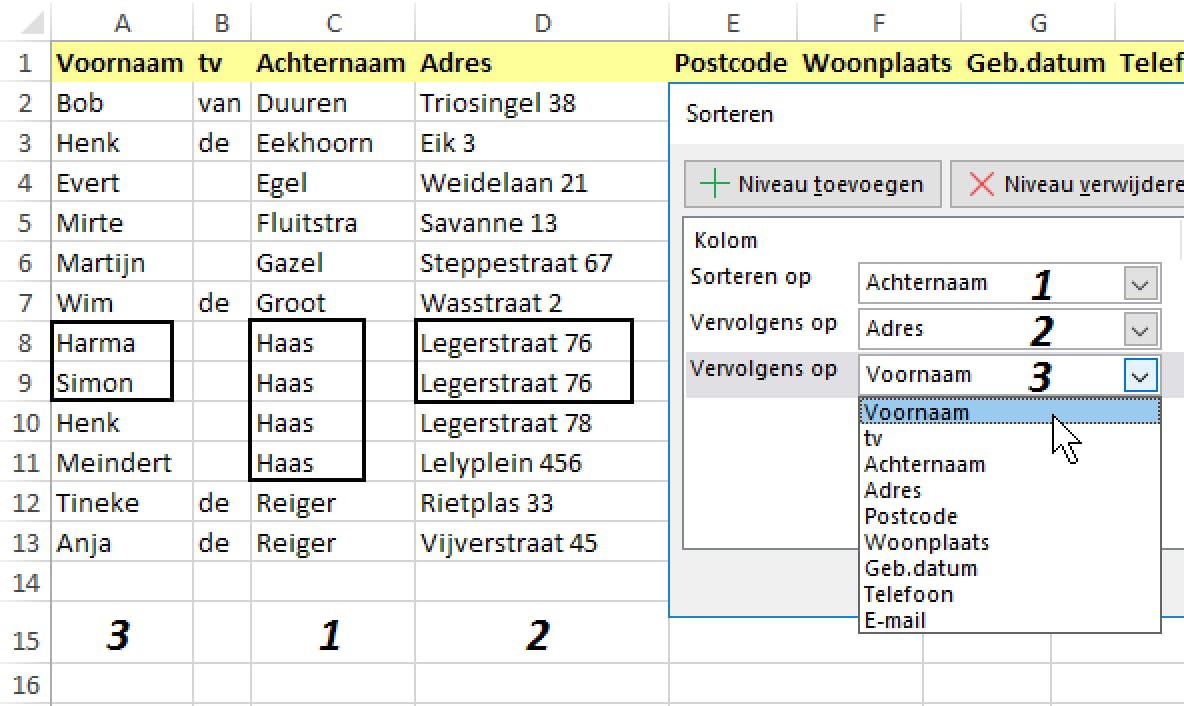Expand the Achternaam sort dropdown arrow

(x=1139, y=284)
